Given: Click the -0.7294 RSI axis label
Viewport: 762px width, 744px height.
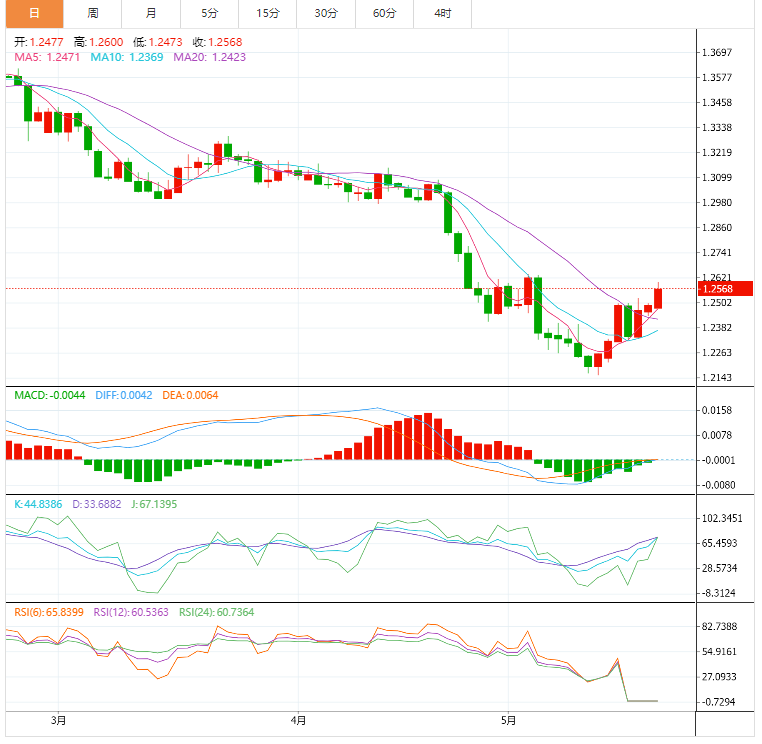Looking at the screenshot, I should [x=719, y=702].
